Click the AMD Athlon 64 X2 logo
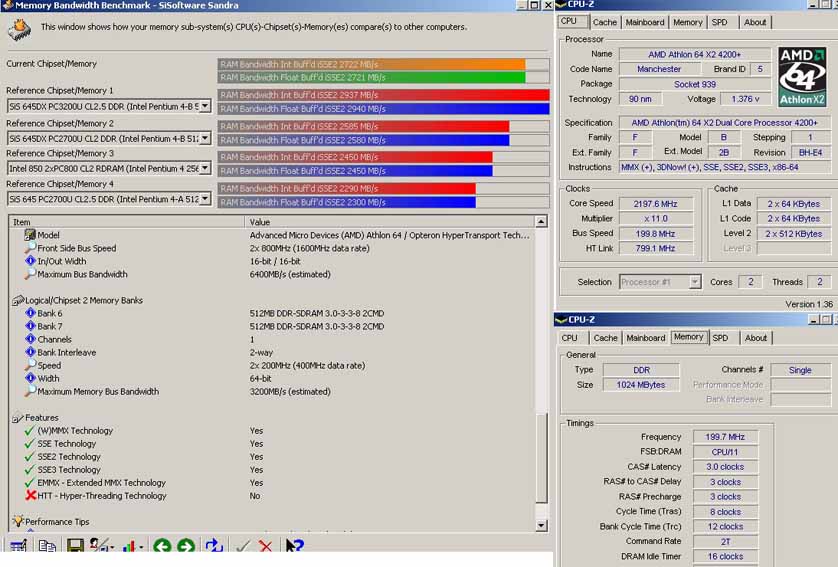 point(802,77)
